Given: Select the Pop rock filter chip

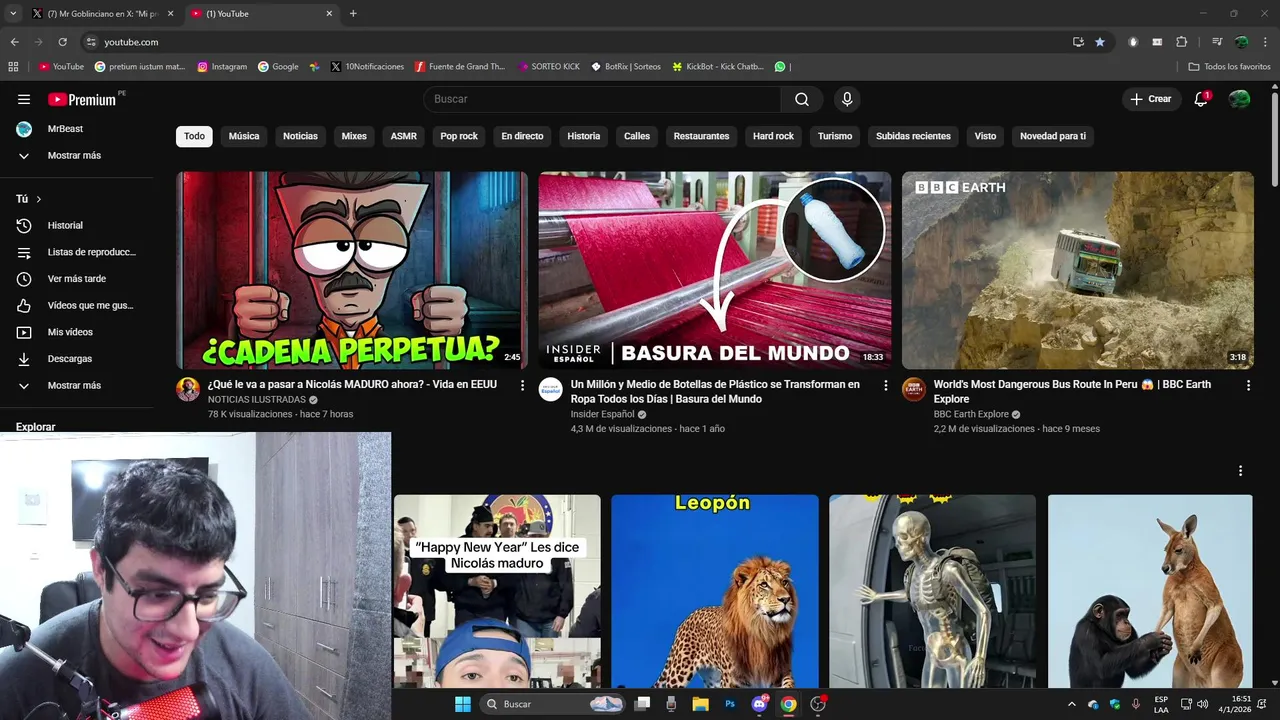Looking at the screenshot, I should [459, 136].
